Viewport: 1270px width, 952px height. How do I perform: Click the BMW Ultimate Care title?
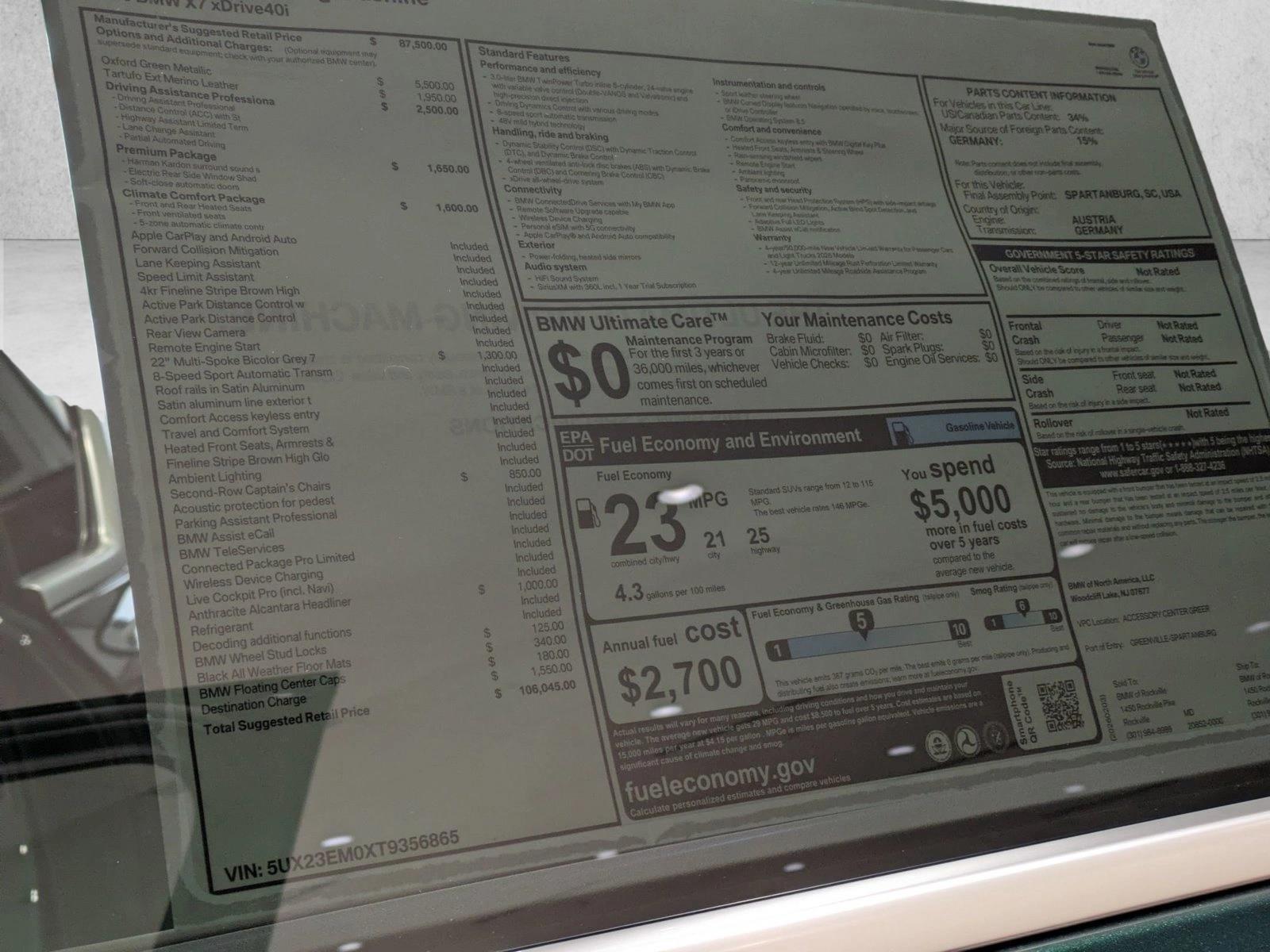click(632, 323)
